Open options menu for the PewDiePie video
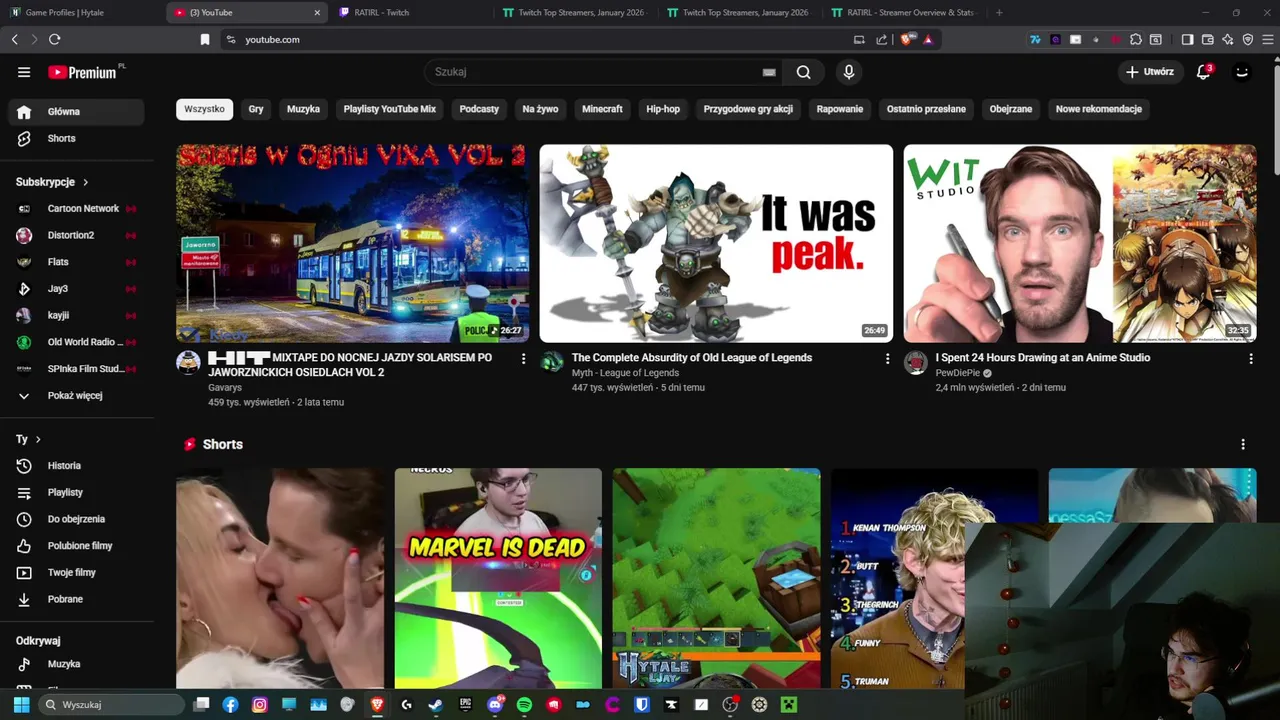This screenshot has width=1280, height=720. point(1250,359)
